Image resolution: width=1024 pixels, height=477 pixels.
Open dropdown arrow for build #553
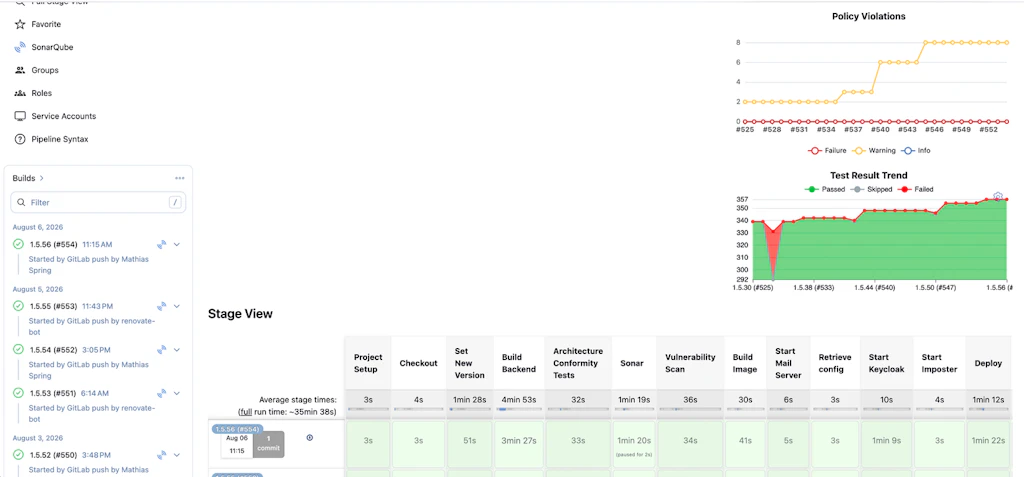(x=177, y=306)
